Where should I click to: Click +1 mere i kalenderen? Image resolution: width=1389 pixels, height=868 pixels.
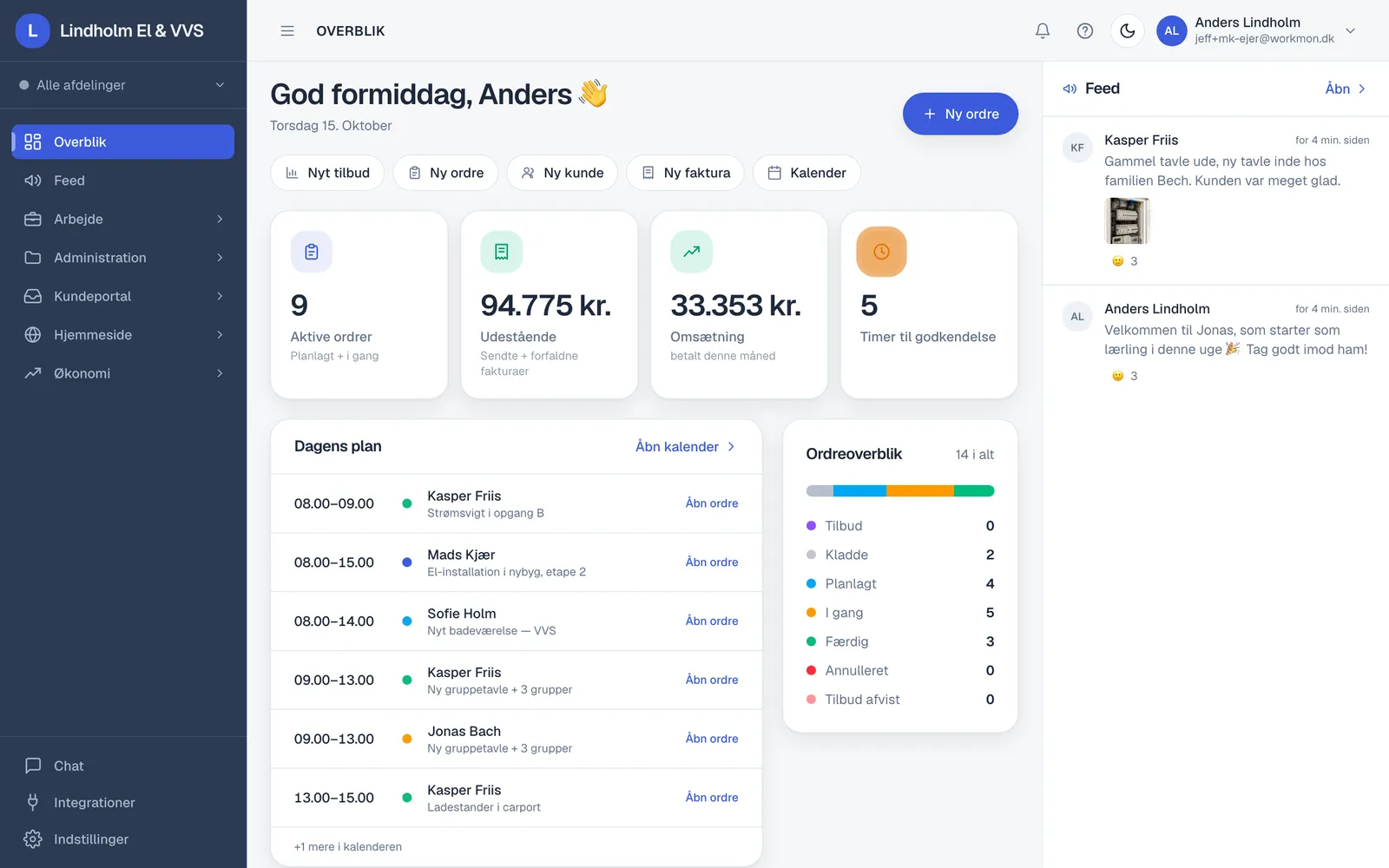pyautogui.click(x=348, y=846)
